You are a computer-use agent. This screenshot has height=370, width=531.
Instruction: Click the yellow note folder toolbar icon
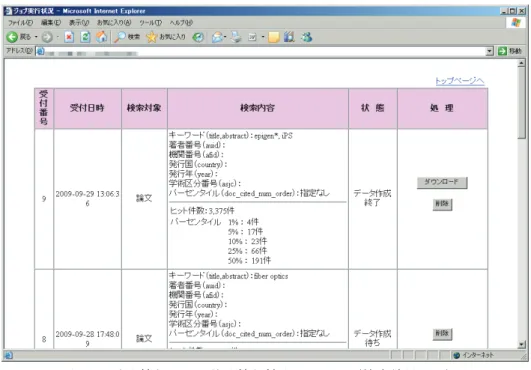click(274, 37)
